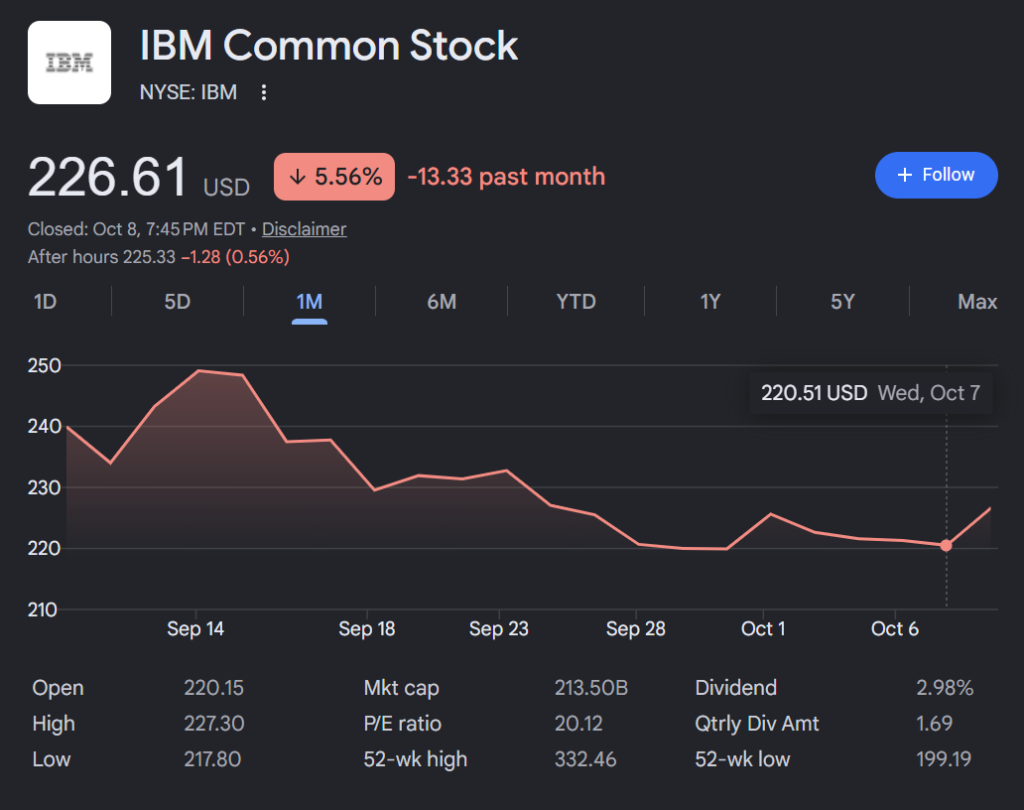Switch to the 1D chart range

[45, 302]
